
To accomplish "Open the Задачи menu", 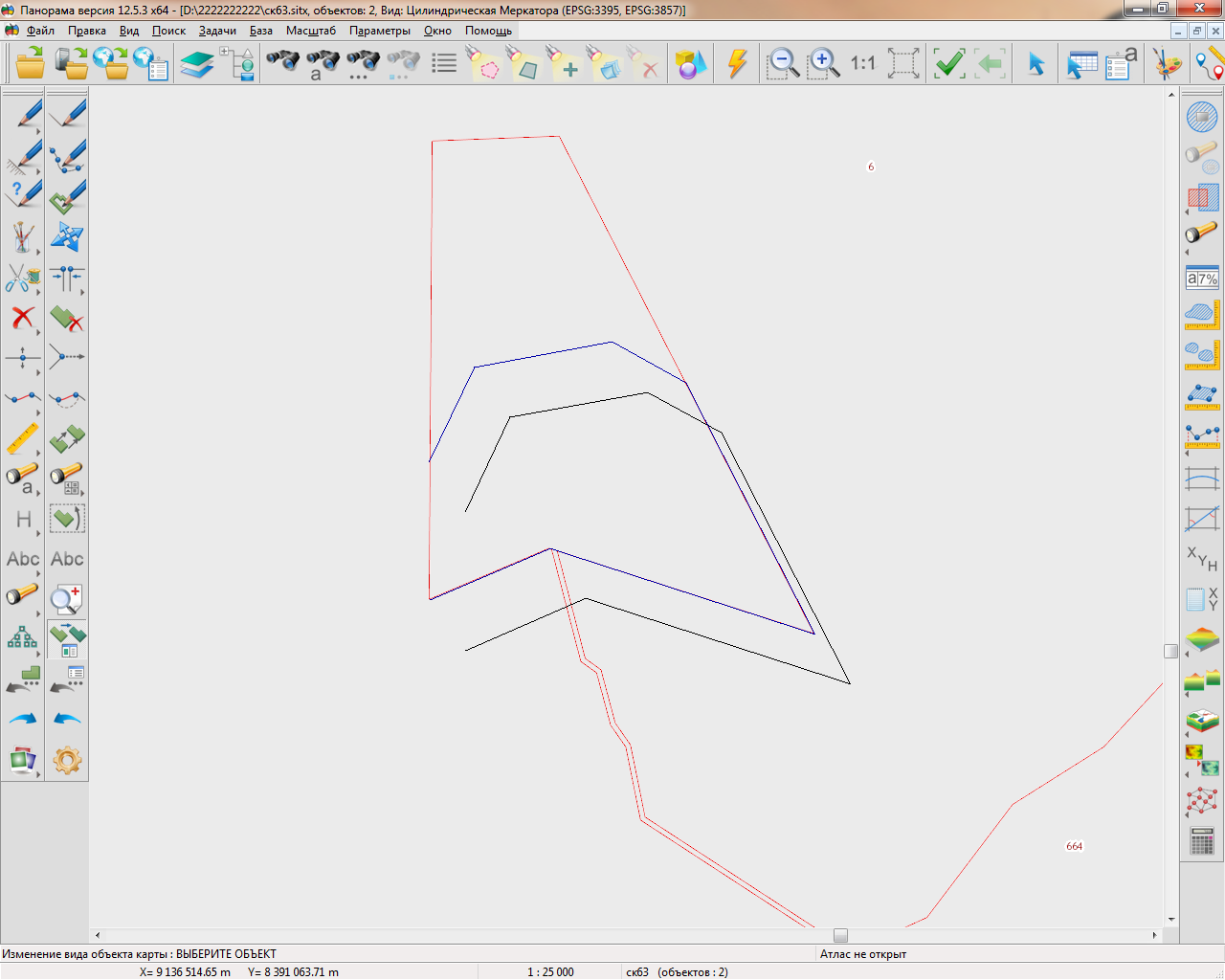I will pos(217,31).
